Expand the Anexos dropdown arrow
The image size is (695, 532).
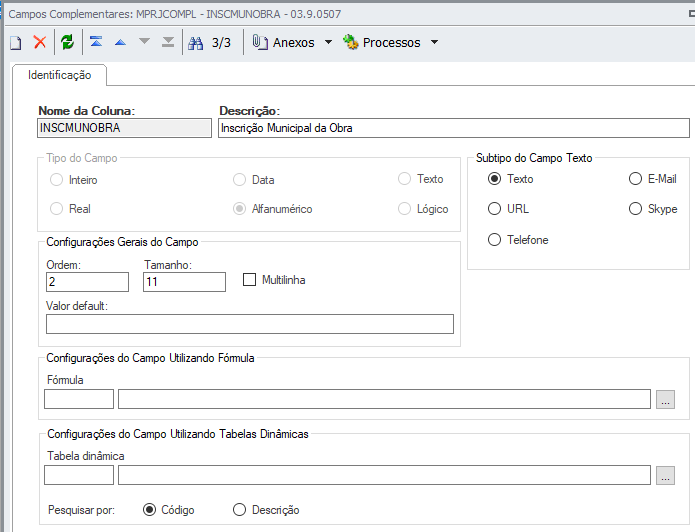click(328, 43)
